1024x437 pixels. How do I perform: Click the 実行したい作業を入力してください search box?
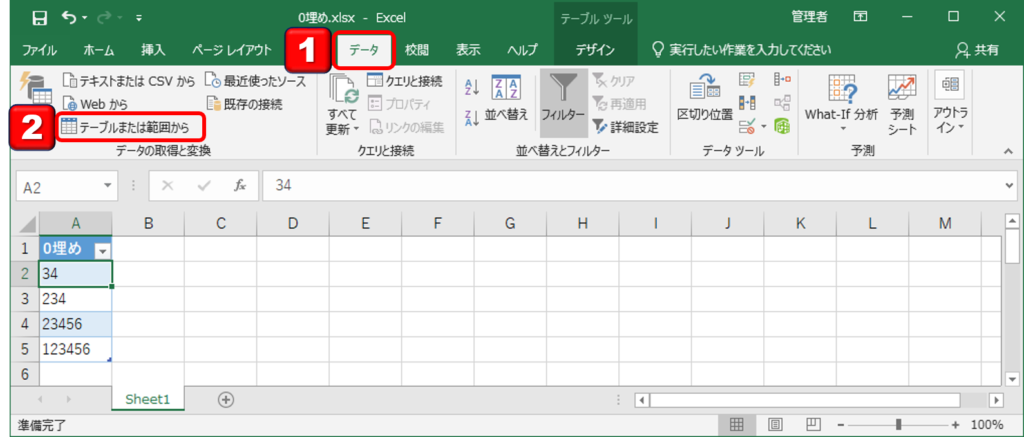point(741,50)
